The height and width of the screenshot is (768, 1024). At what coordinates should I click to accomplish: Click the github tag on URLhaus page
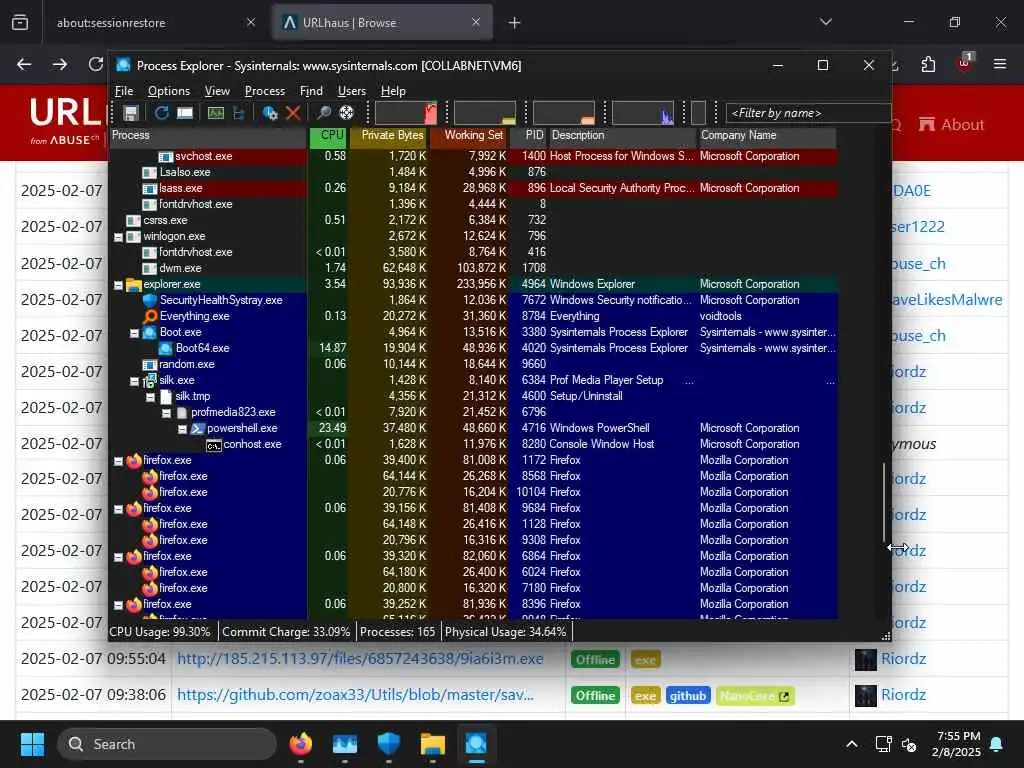tap(688, 696)
